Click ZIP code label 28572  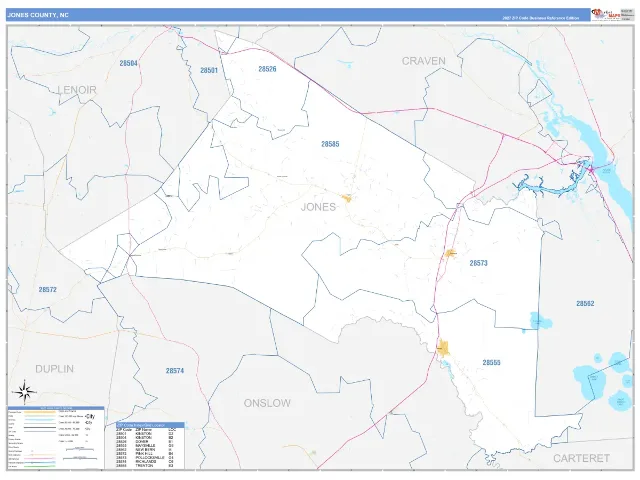[48, 289]
